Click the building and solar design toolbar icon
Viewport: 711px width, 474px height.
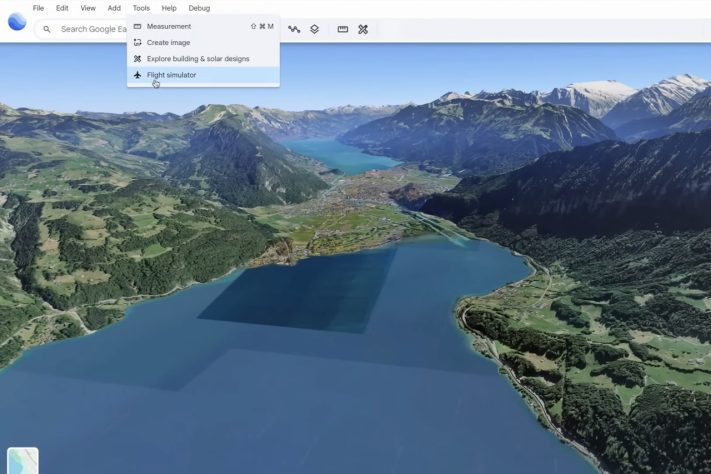[363, 29]
